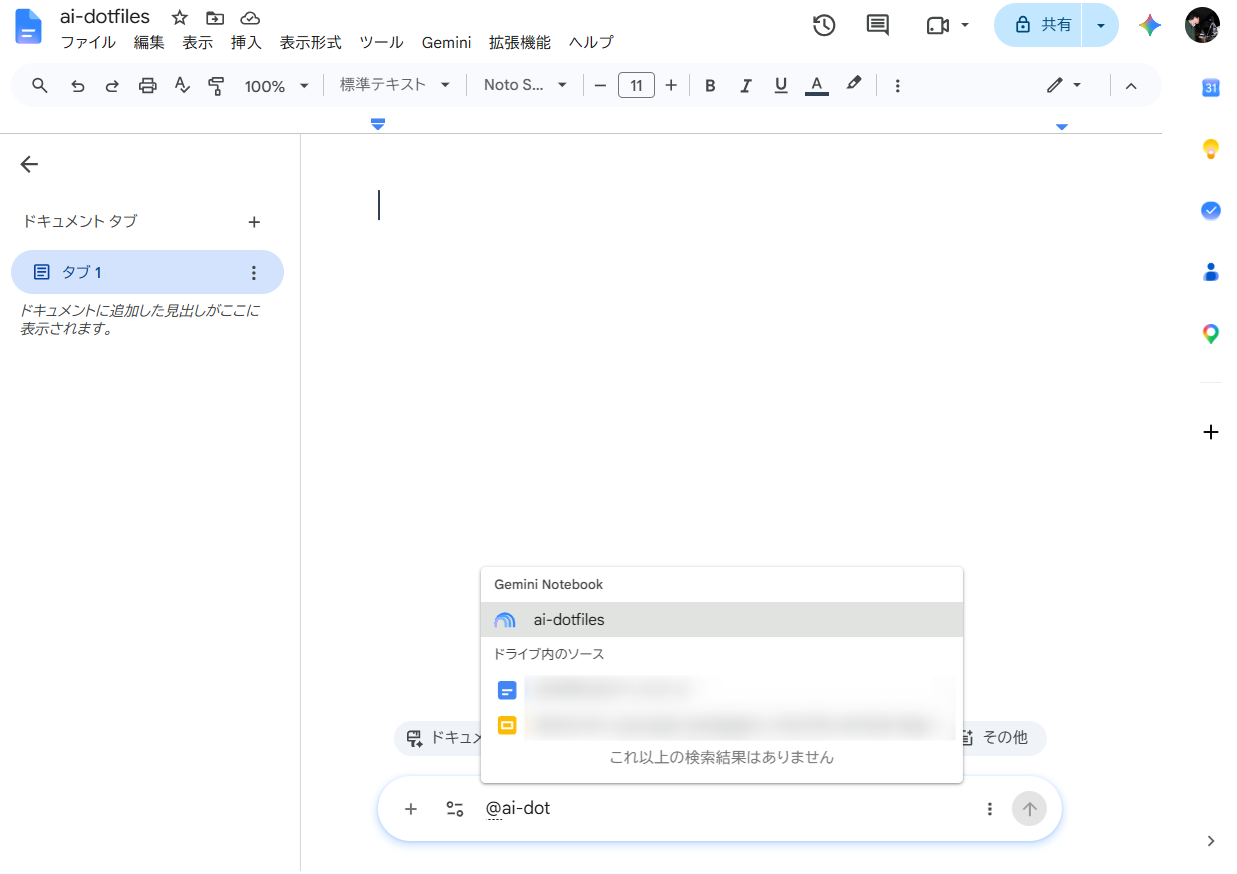Open version history clock icon

824,26
